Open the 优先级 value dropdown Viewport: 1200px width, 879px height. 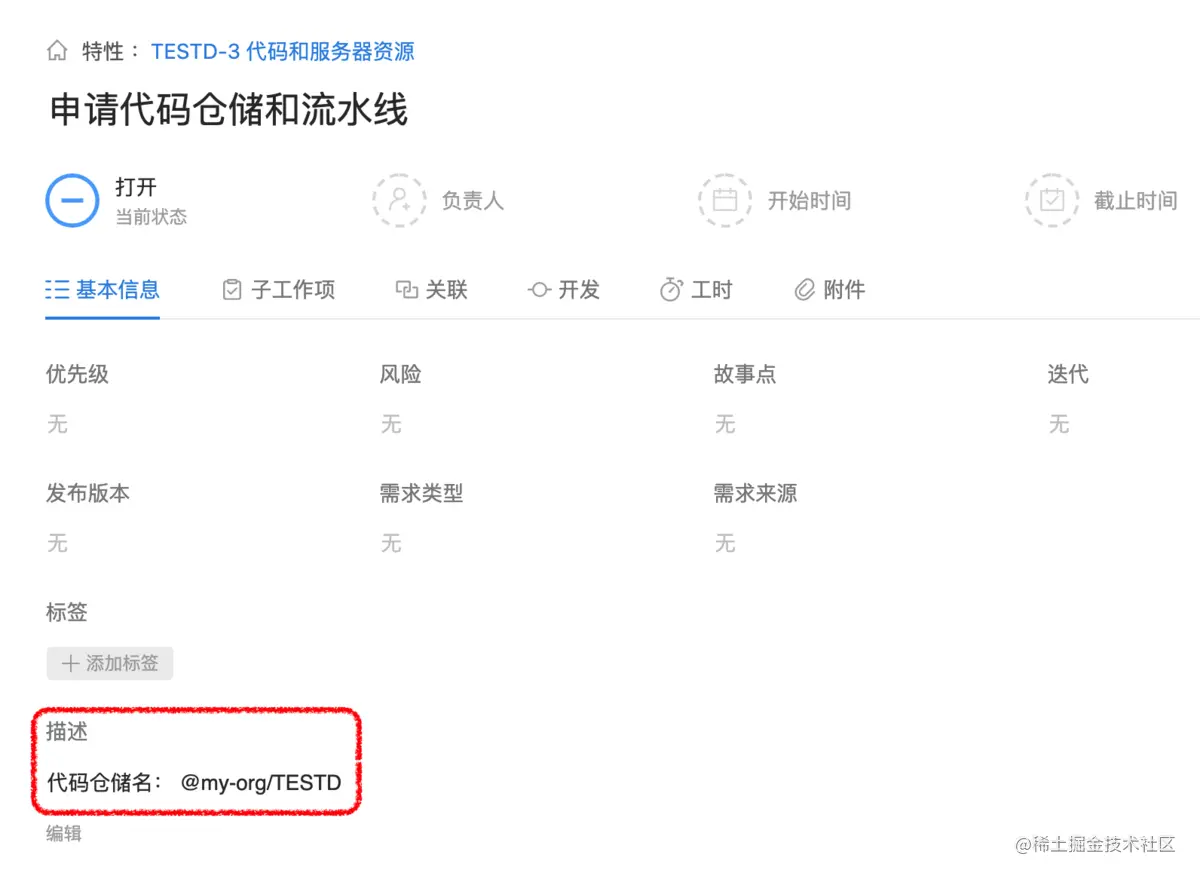click(57, 424)
